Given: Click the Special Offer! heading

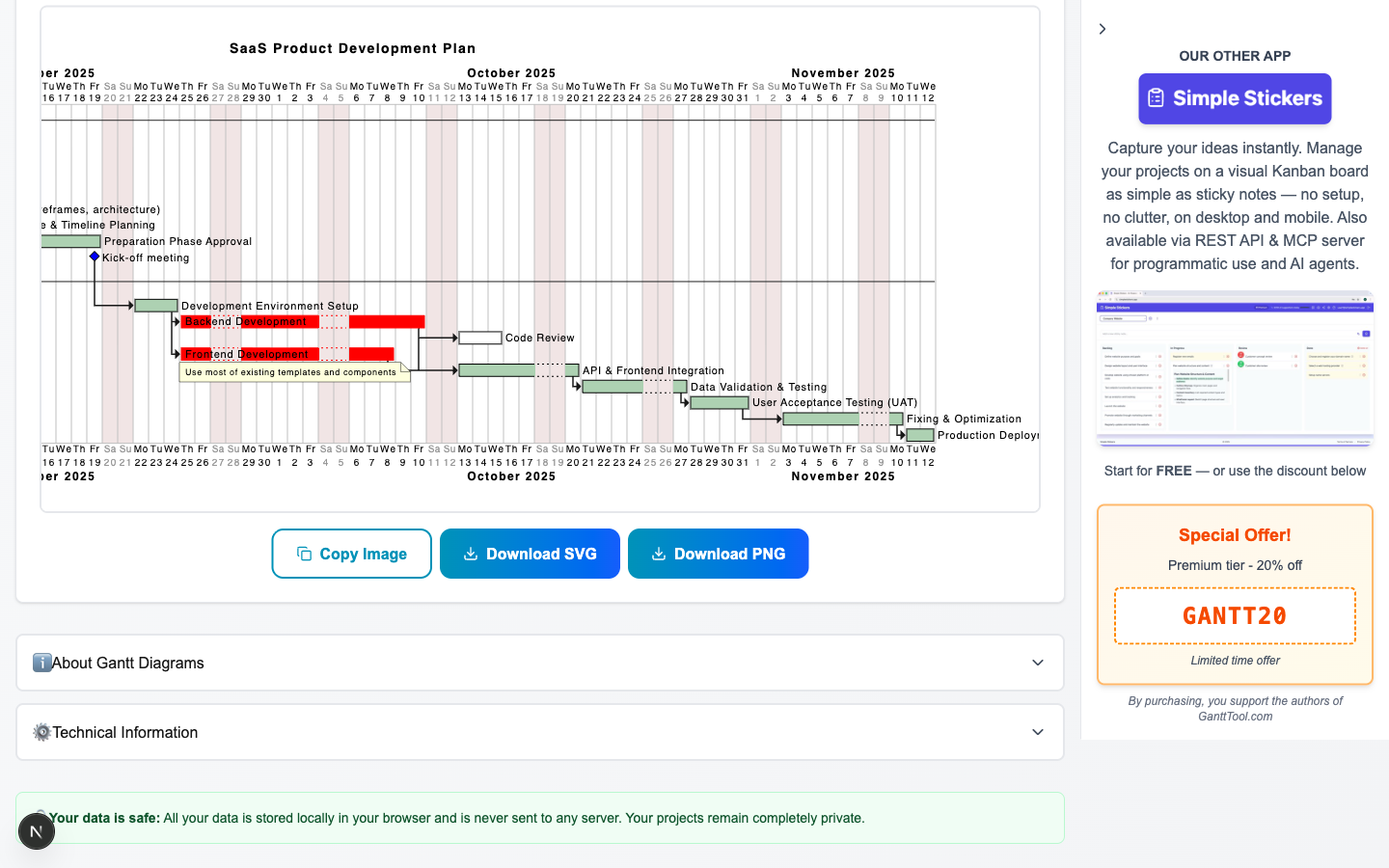Looking at the screenshot, I should pos(1235,535).
